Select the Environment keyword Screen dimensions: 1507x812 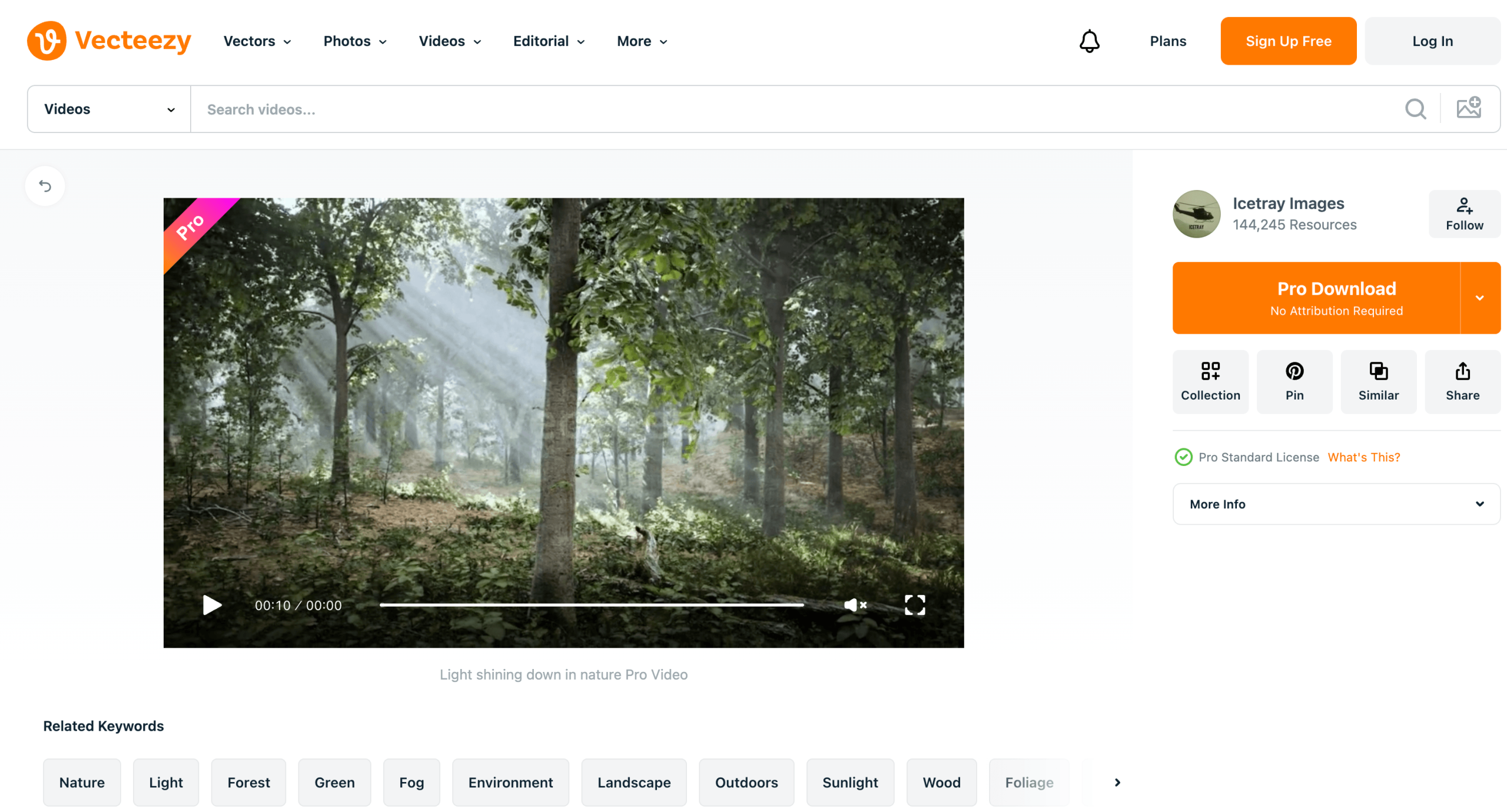510,783
